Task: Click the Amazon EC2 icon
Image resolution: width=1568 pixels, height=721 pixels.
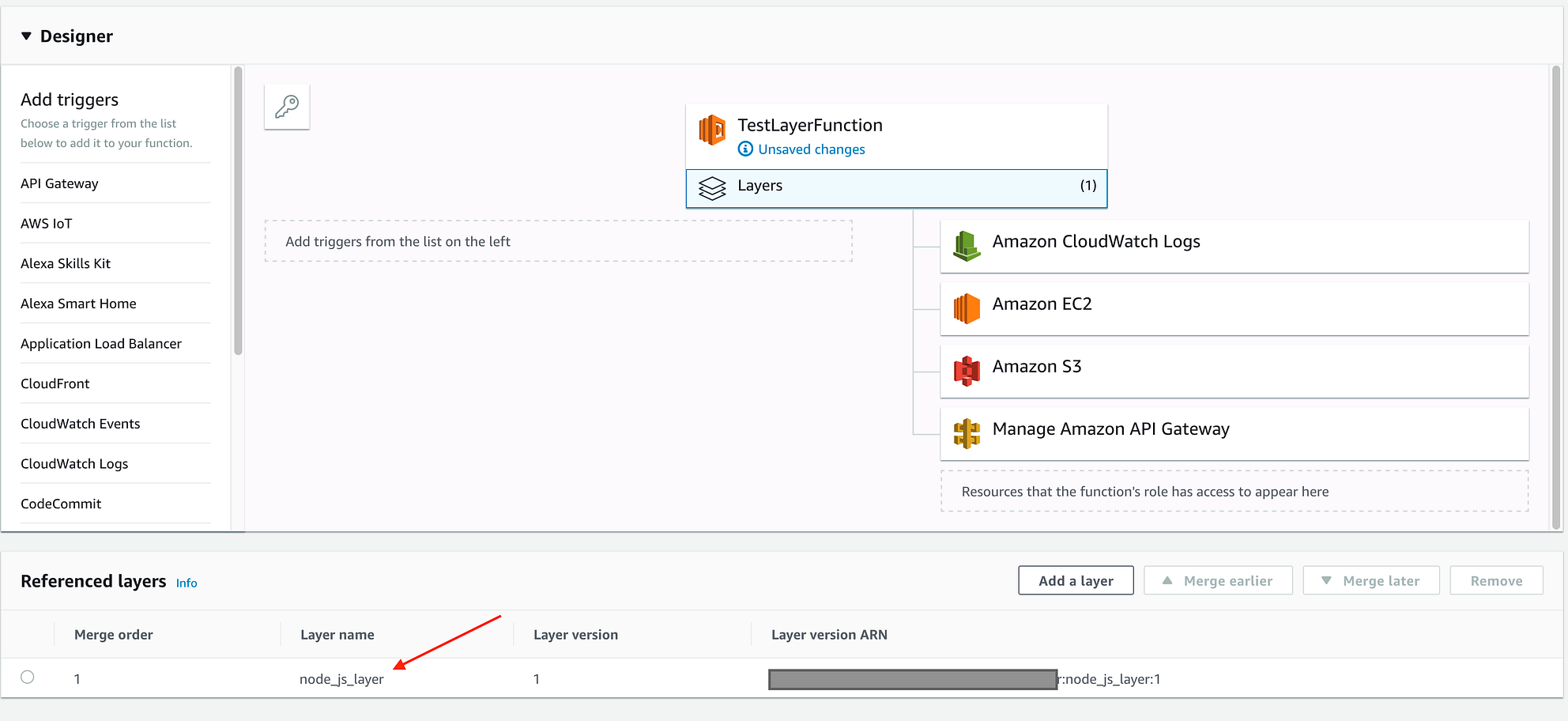Action: coord(966,308)
